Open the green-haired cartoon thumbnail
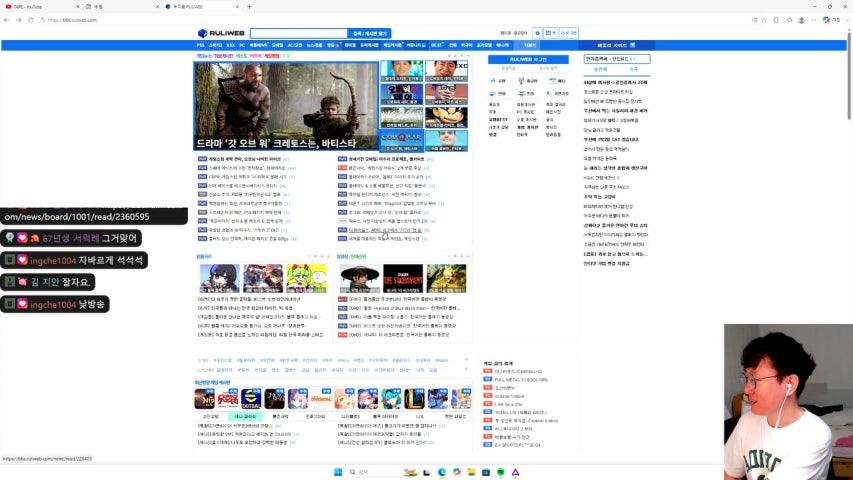 (x=306, y=279)
